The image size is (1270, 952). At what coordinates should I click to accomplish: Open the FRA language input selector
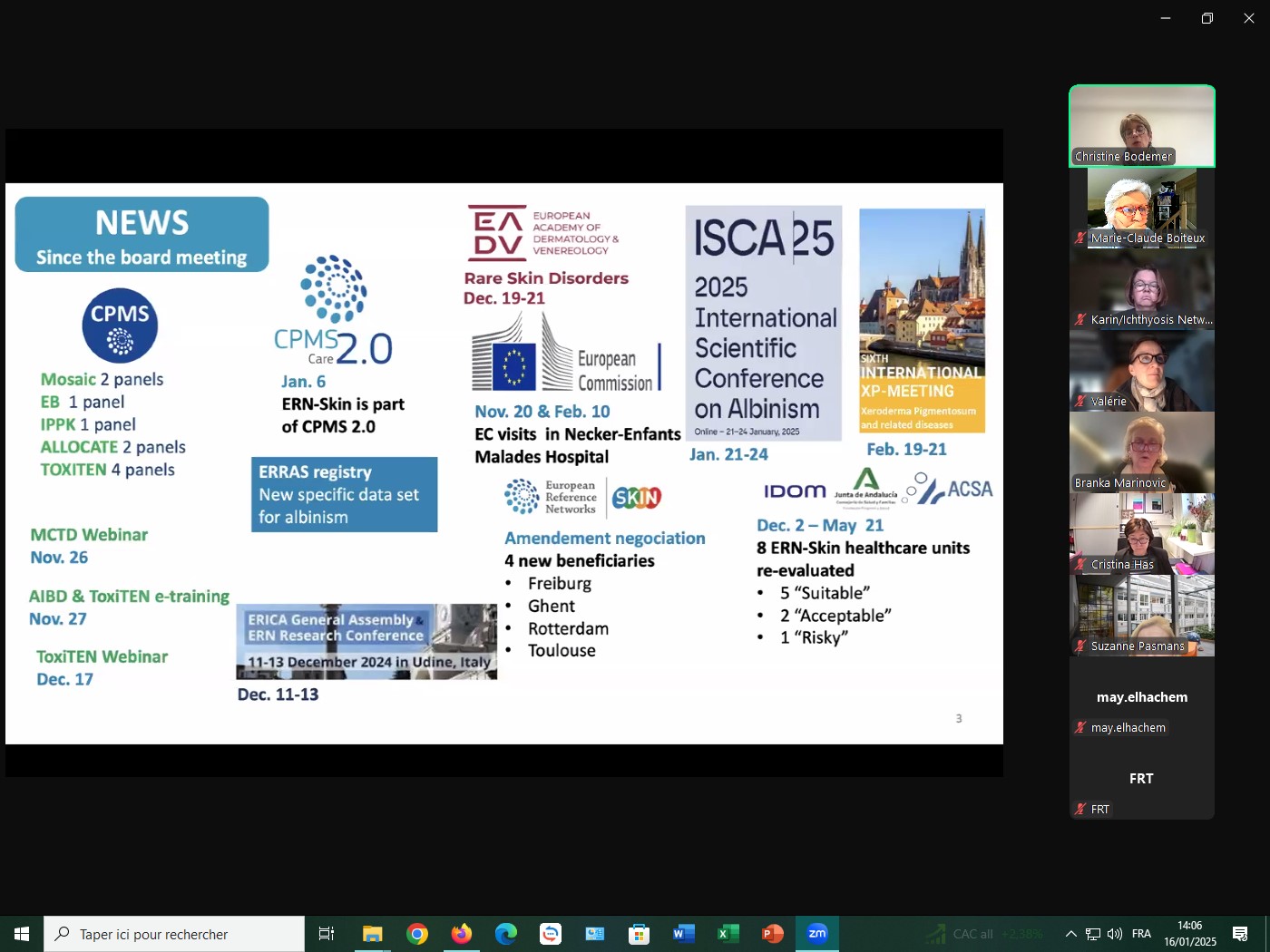point(1141,934)
